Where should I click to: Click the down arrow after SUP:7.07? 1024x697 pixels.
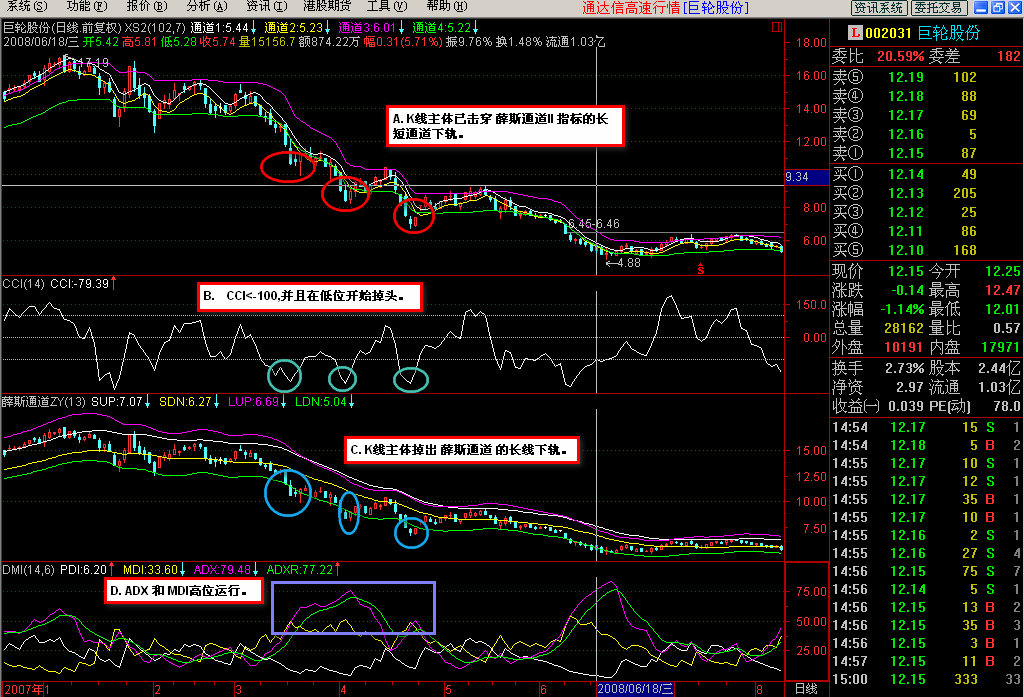coord(149,402)
